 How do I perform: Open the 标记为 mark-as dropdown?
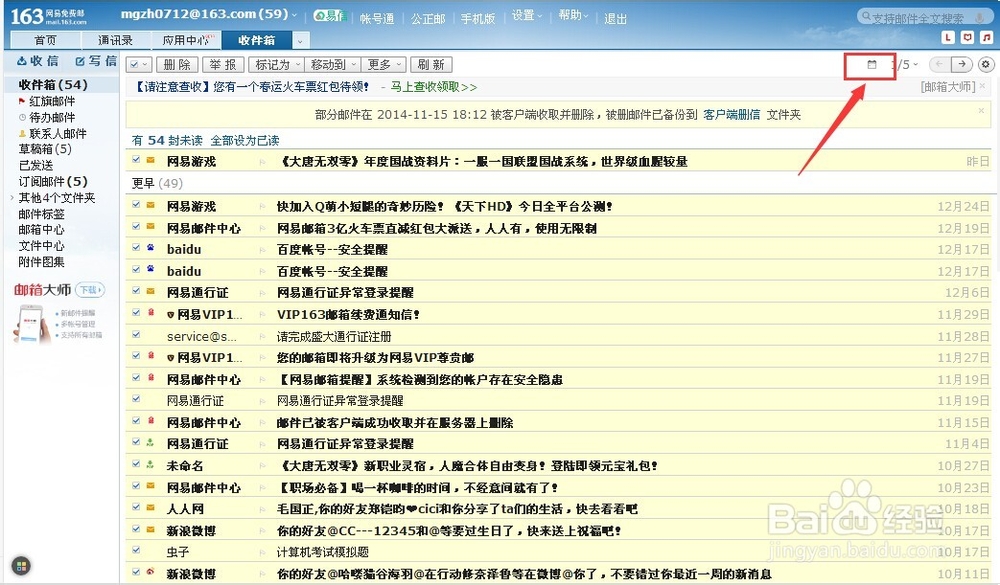[x=275, y=63]
